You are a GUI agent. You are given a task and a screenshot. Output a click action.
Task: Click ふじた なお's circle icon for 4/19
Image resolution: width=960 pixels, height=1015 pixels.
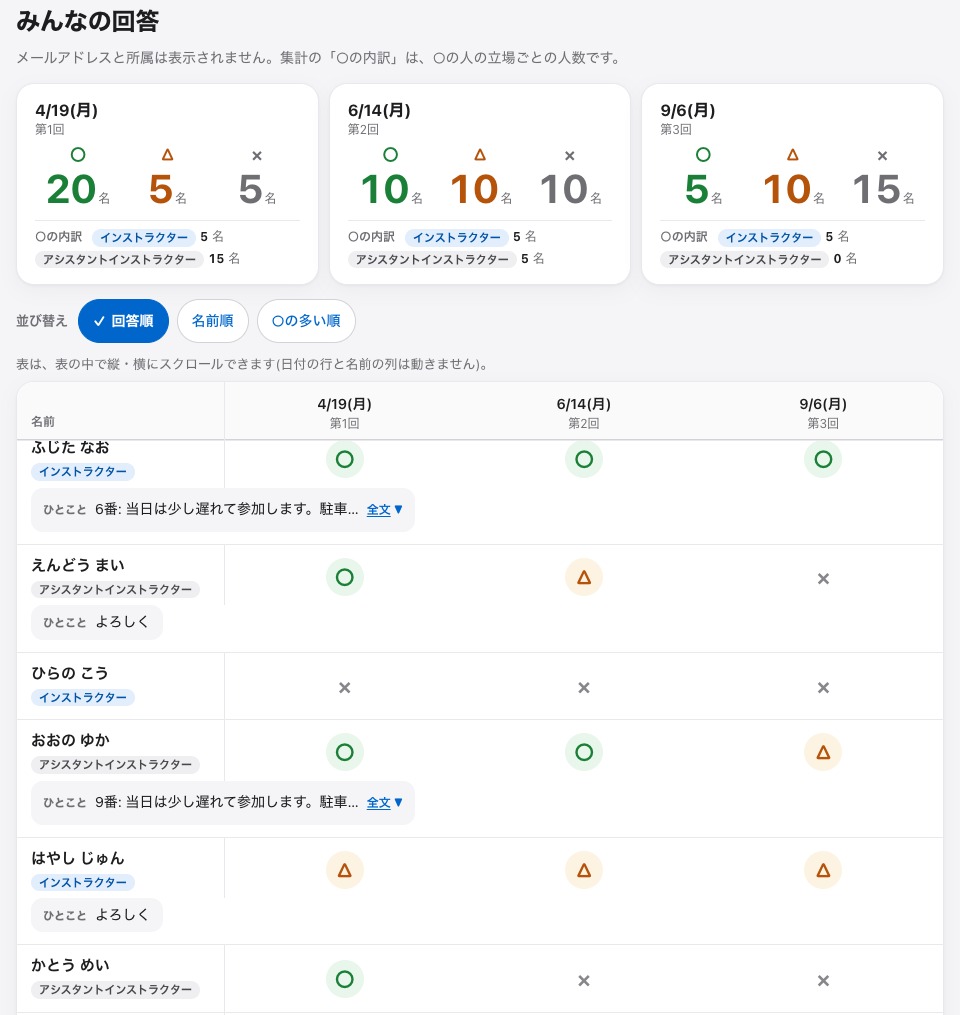(344, 460)
